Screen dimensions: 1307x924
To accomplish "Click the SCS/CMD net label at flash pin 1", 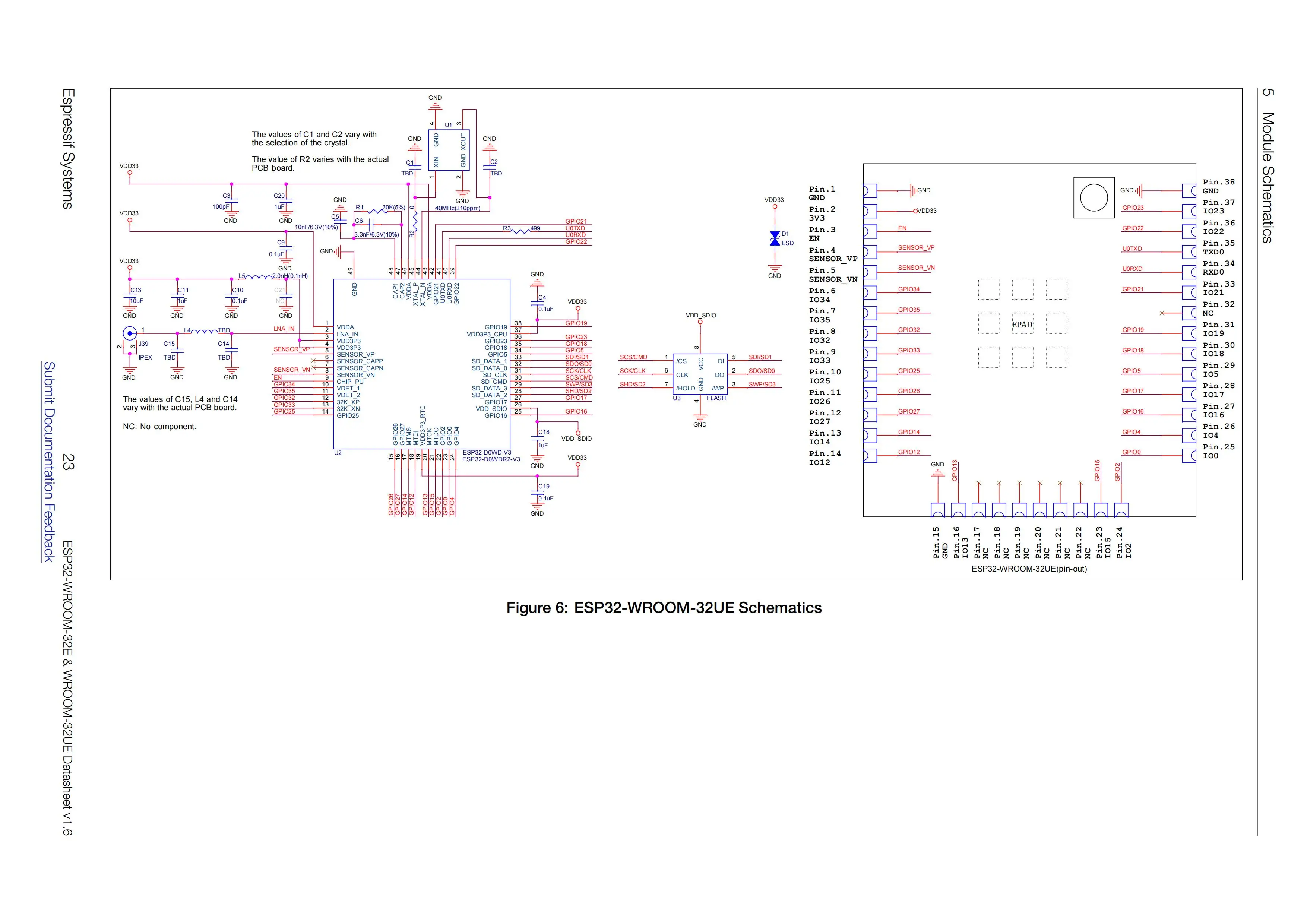I will (x=633, y=358).
